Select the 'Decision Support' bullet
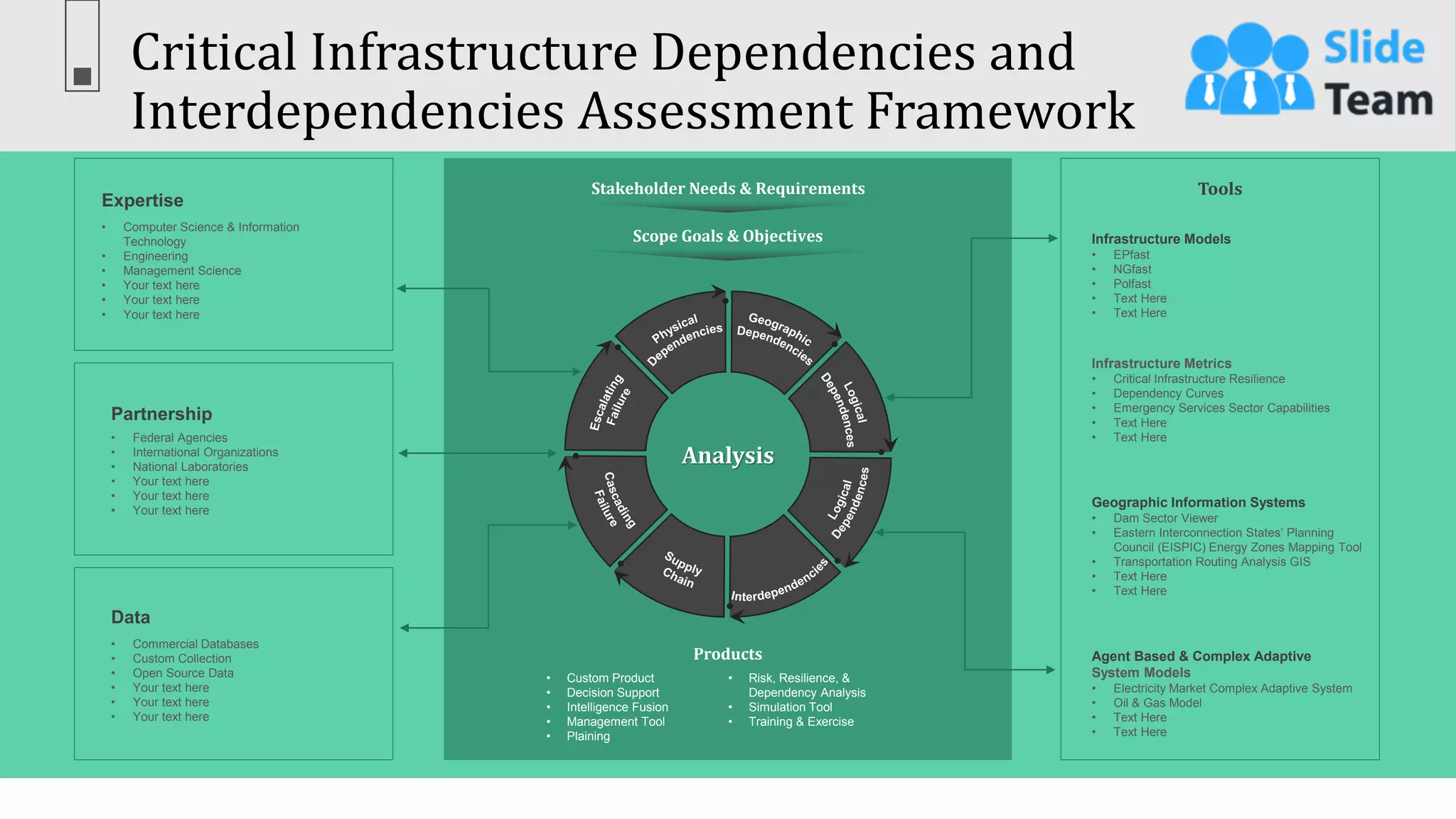The width and height of the screenshot is (1456, 819). [613, 692]
